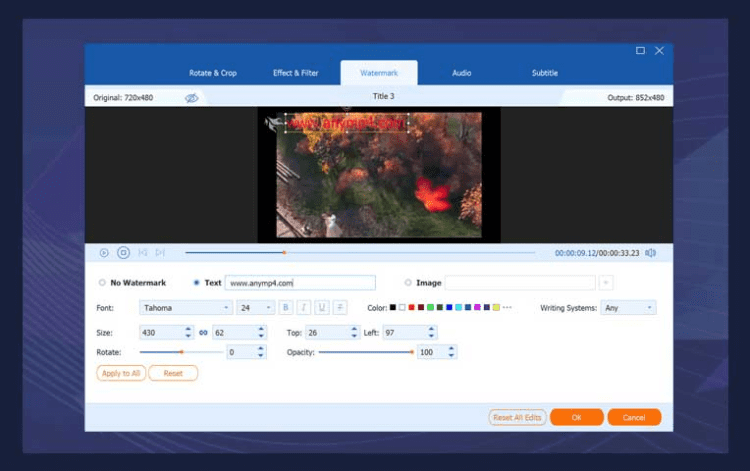Open the Writing Systems dropdown

tap(628, 308)
